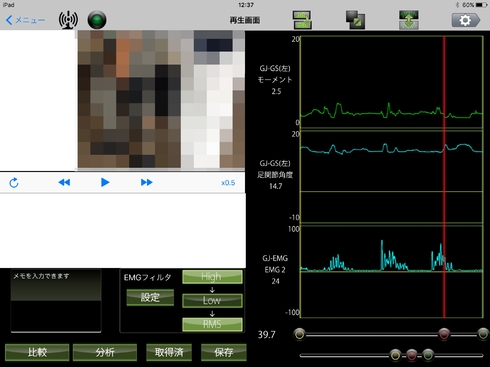Rewind the video
The height and width of the screenshot is (367, 490).
coord(64,182)
